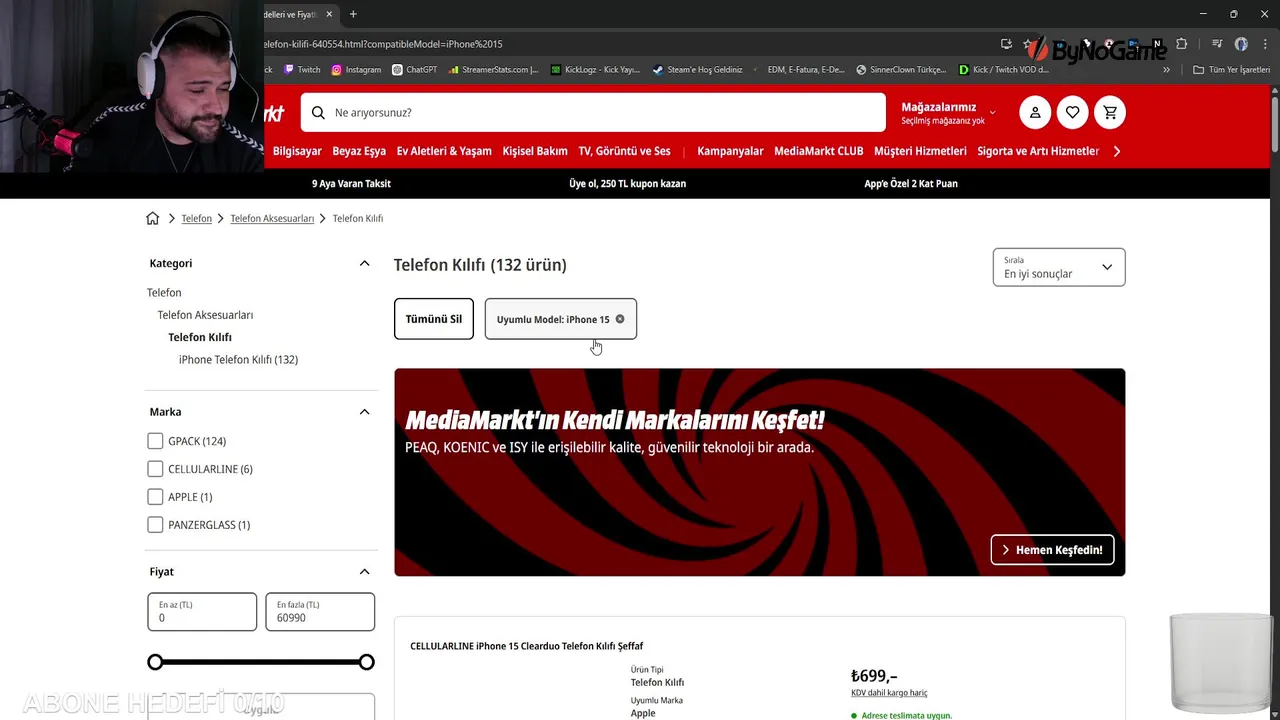Viewport: 1280px width, 720px height.
Task: Open Chrome profile avatar
Action: pyautogui.click(x=1241, y=44)
